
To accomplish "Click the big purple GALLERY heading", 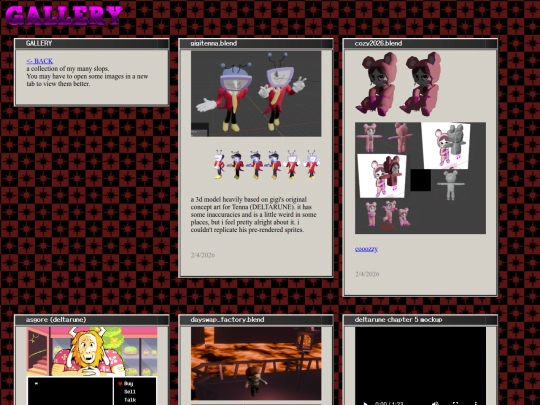I will [x=64, y=15].
